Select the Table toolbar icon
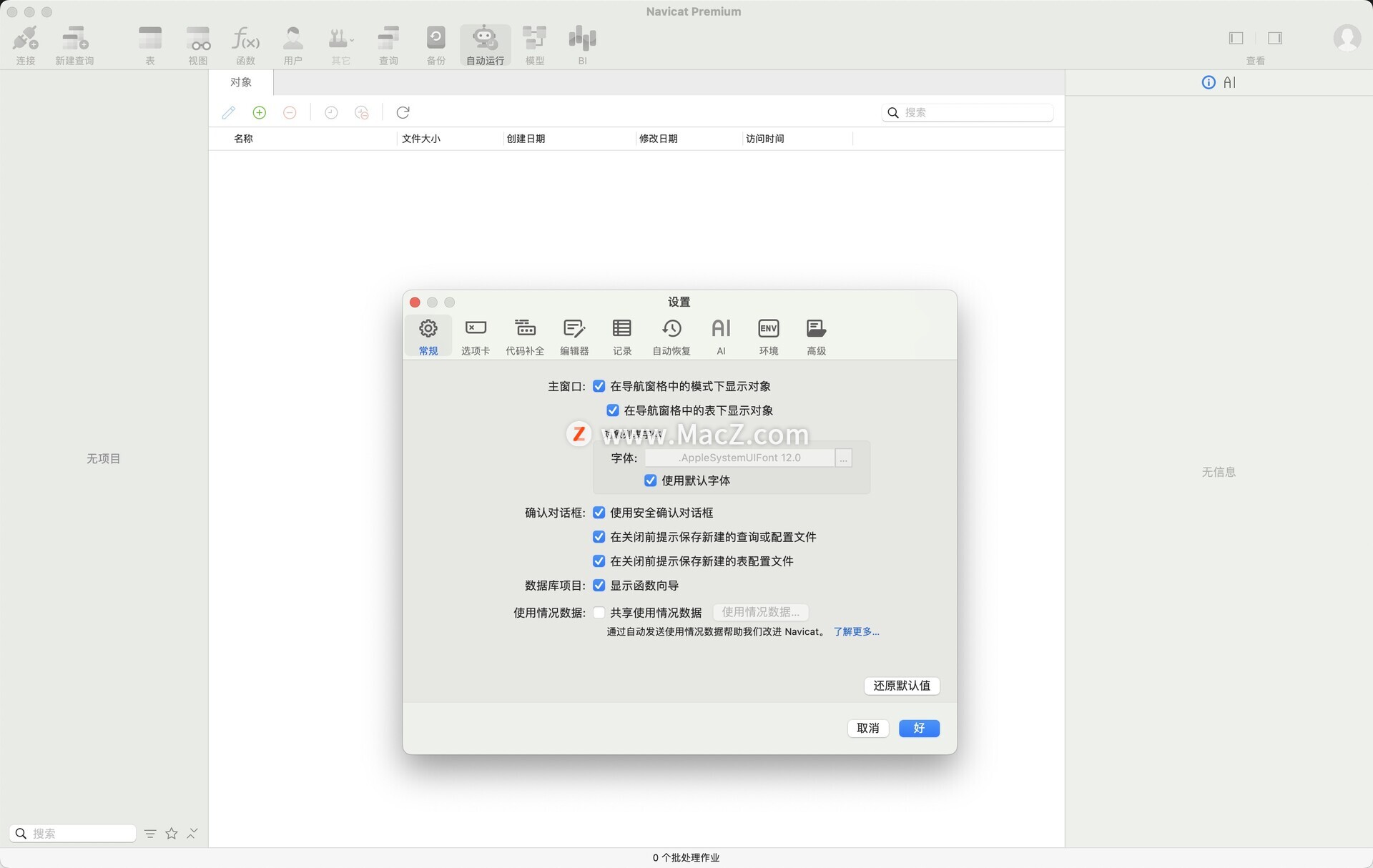This screenshot has width=1373, height=868. click(x=150, y=45)
